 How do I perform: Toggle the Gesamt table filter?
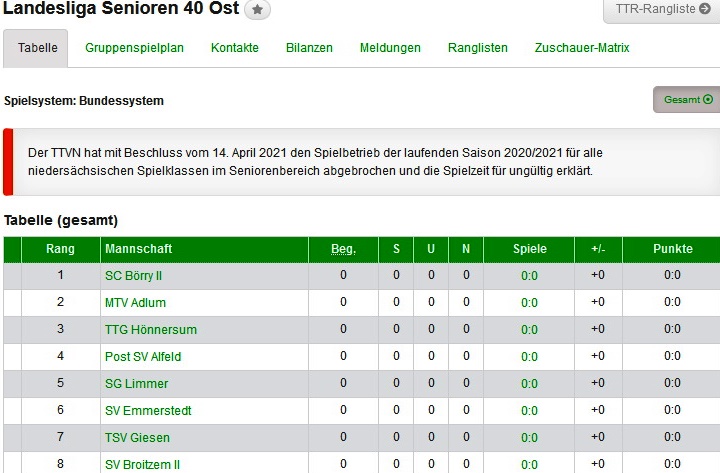pyautogui.click(x=687, y=100)
